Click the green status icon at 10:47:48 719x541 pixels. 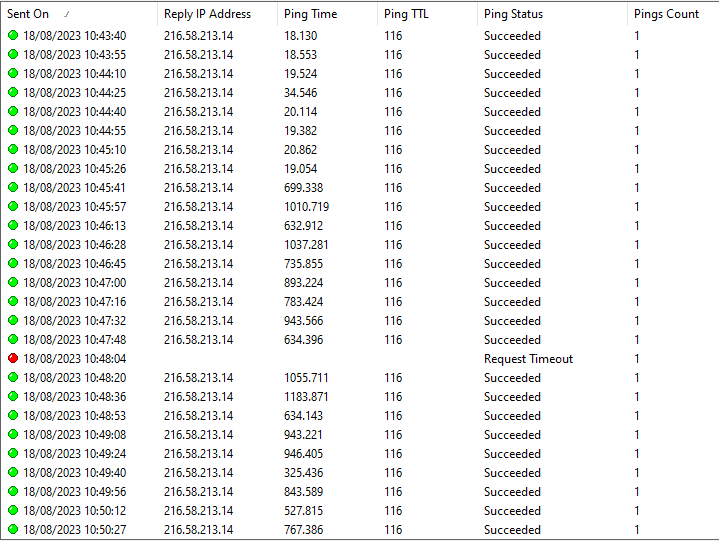[13, 340]
